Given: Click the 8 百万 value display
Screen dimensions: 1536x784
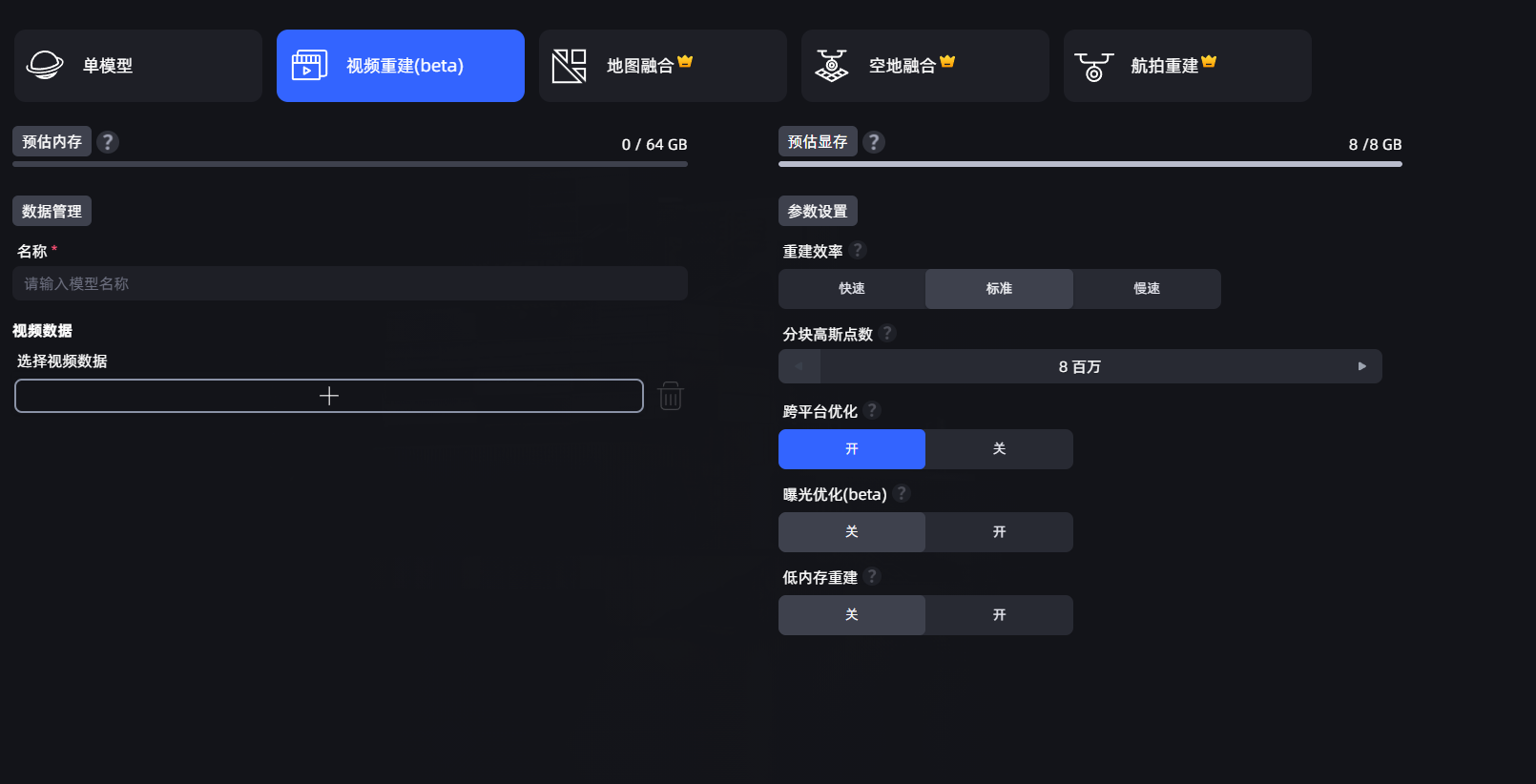Looking at the screenshot, I should 1080,366.
